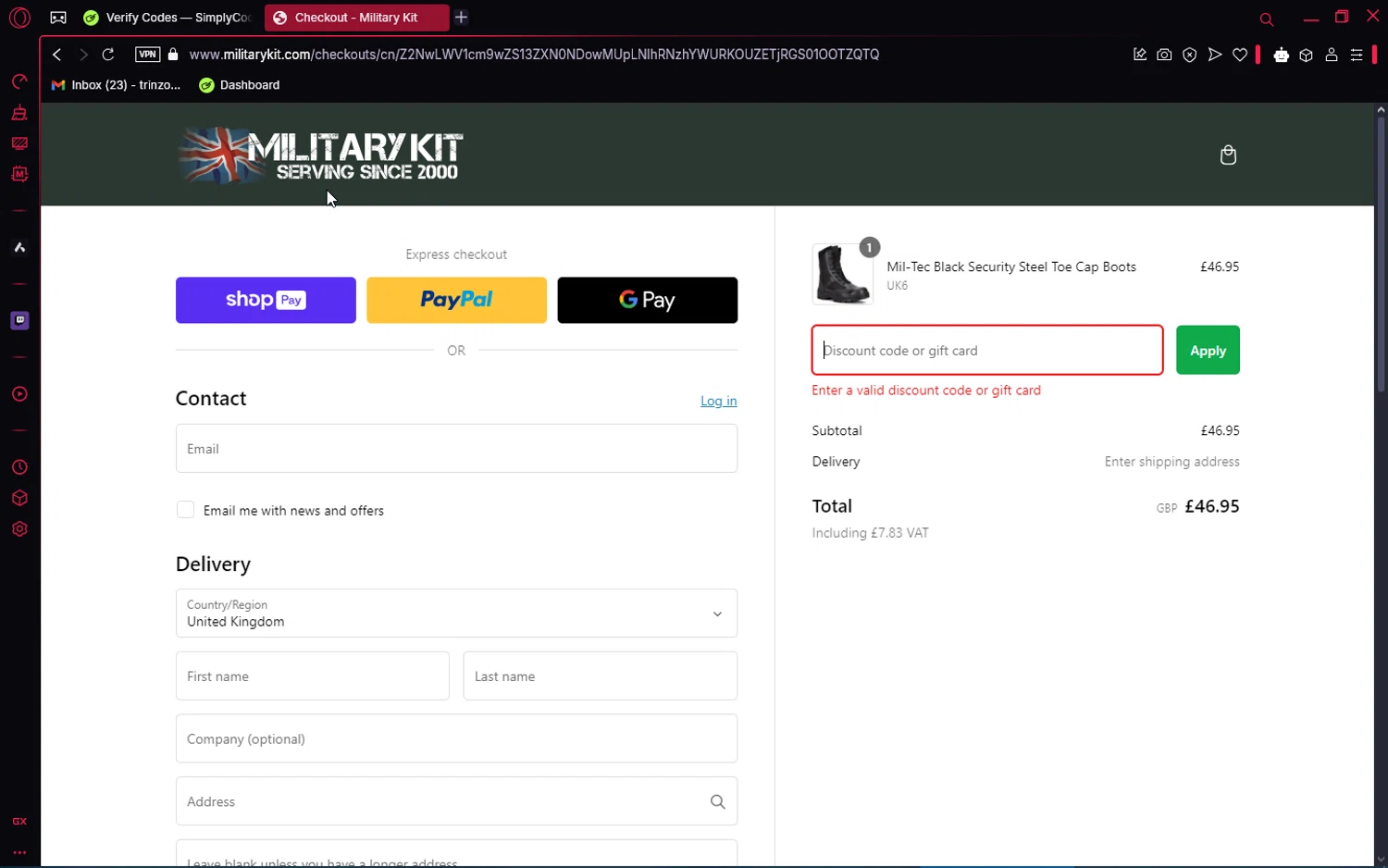Open the shopping bag cart icon
Screen dimensions: 1388x868
(1228, 155)
